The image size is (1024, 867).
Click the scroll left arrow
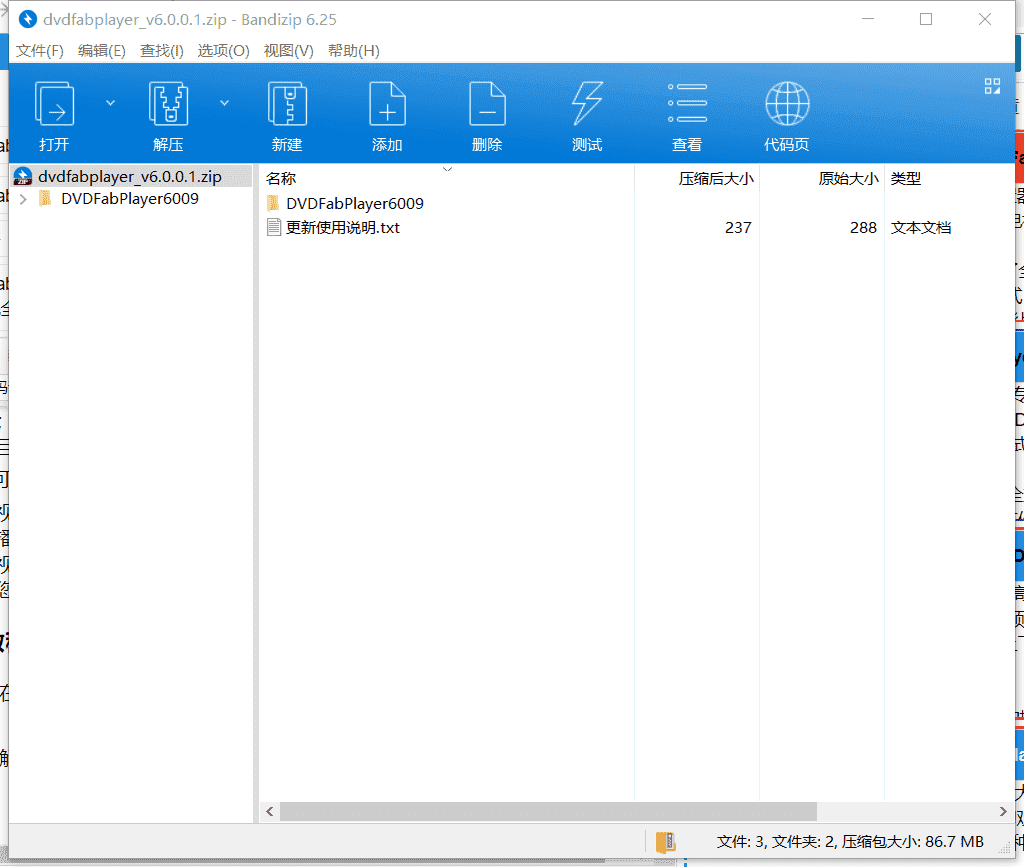pyautogui.click(x=270, y=812)
